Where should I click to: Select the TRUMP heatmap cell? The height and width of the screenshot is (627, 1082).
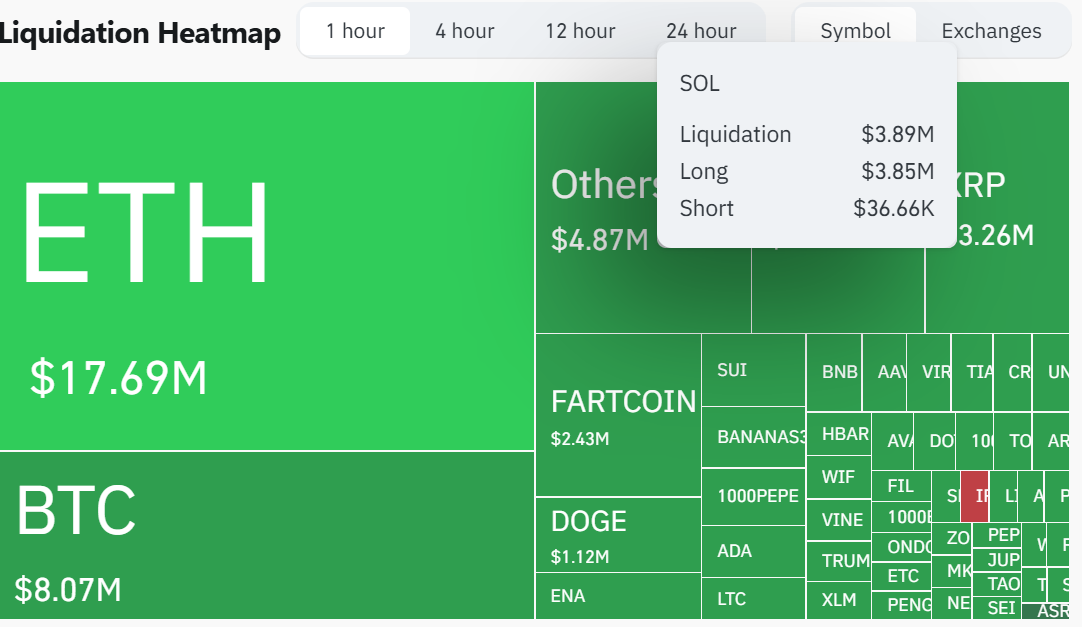(x=839, y=561)
